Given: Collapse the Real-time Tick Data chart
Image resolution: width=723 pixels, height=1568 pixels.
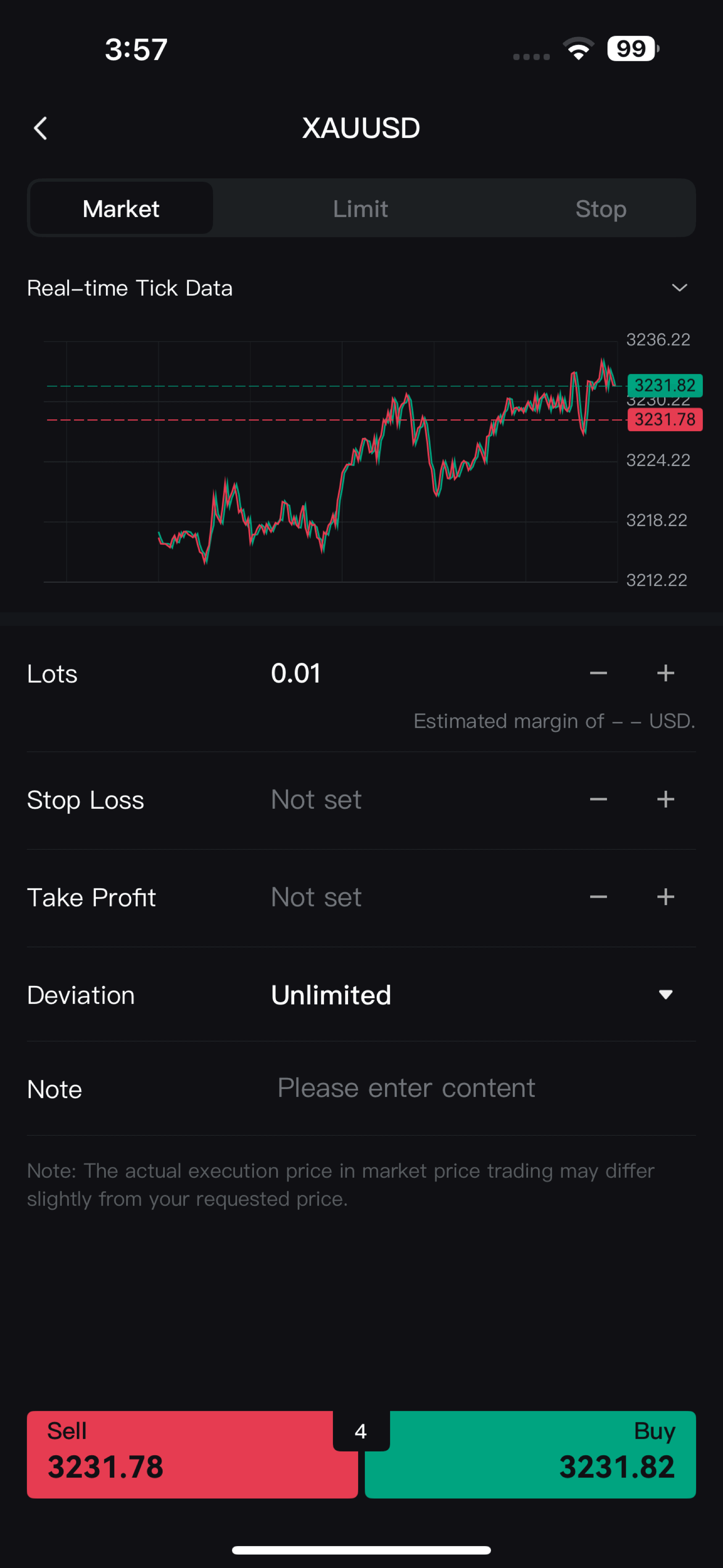Looking at the screenshot, I should 679,288.
